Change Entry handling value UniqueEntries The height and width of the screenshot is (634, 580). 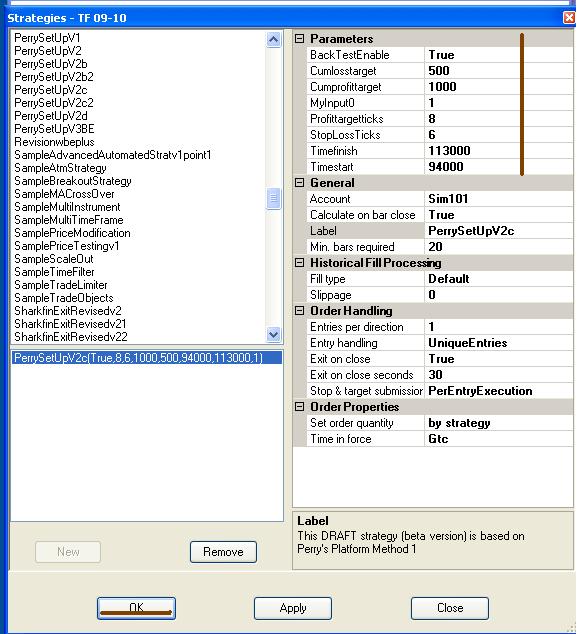(x=499, y=343)
